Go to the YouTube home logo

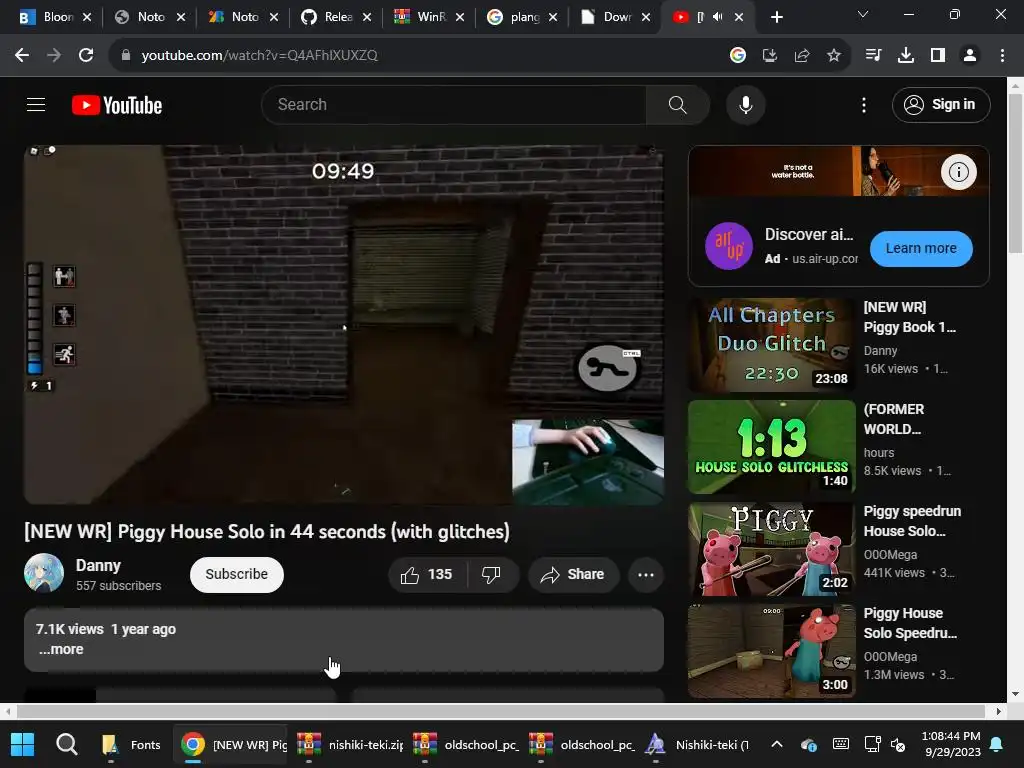click(117, 105)
